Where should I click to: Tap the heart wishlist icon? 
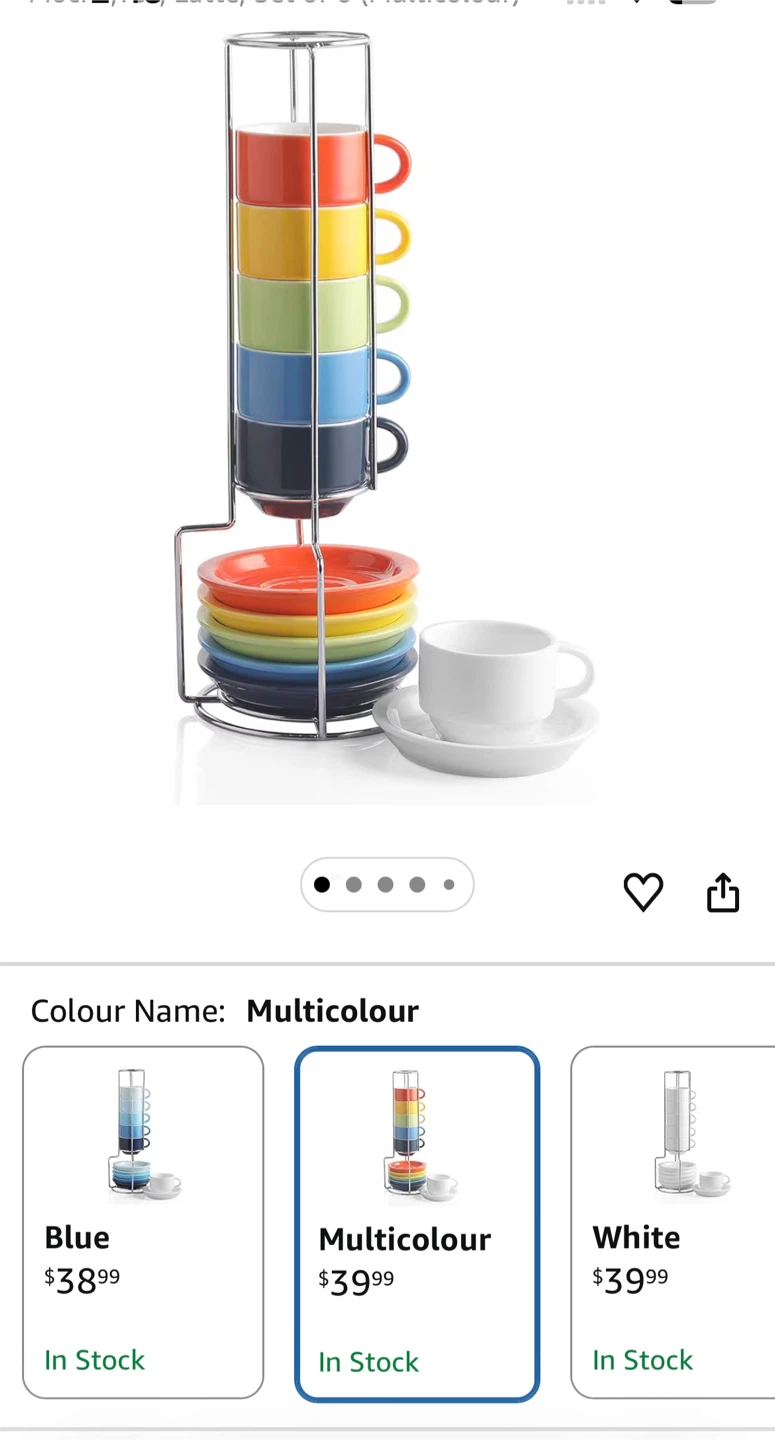[x=643, y=892]
